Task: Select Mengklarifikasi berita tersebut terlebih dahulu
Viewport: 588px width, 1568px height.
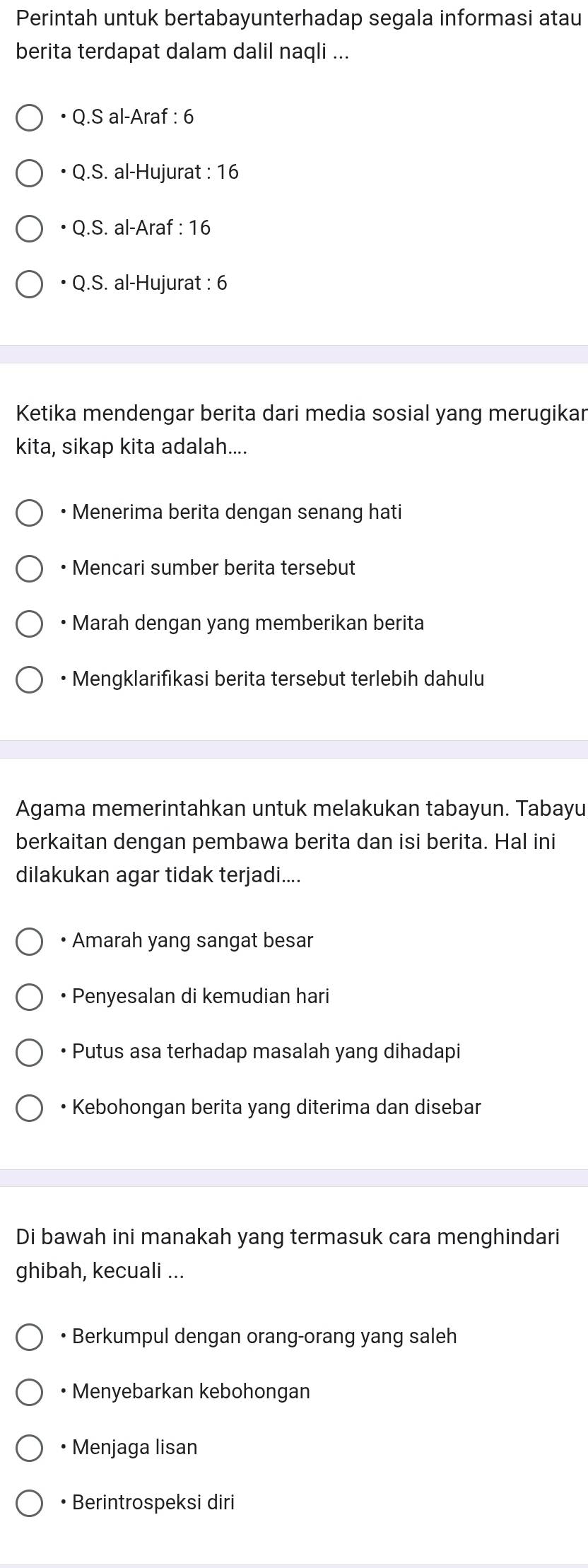Action: 29,681
